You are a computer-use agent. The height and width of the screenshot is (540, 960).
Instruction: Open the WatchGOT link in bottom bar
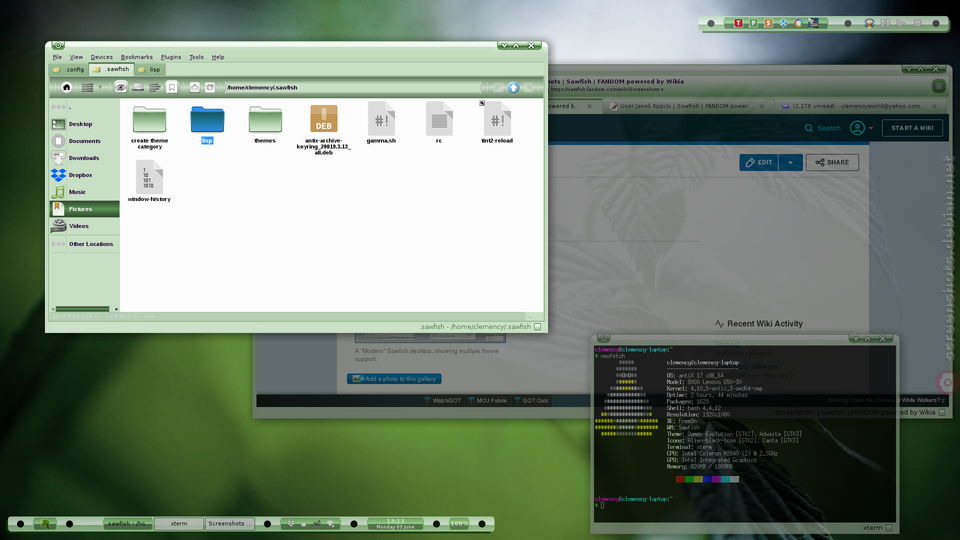point(443,400)
